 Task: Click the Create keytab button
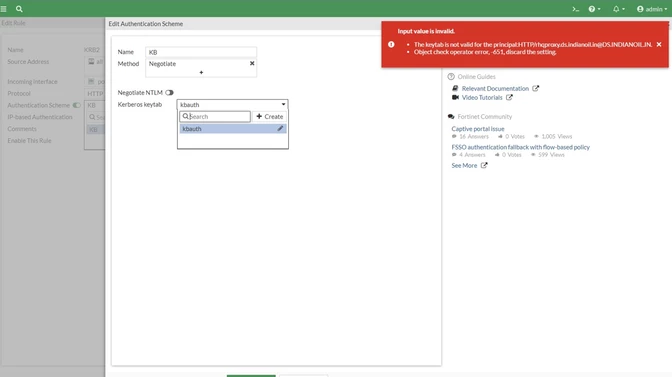(270, 117)
